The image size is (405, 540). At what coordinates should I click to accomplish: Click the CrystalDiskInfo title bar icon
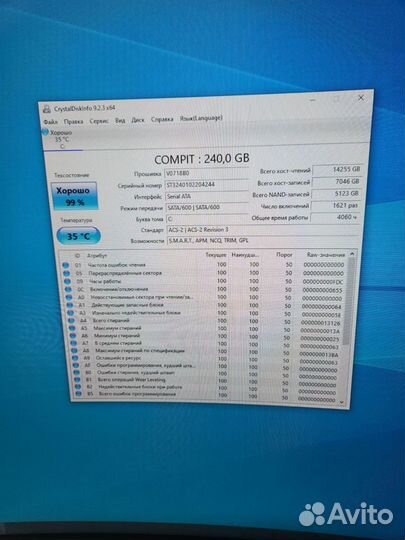coord(46,110)
